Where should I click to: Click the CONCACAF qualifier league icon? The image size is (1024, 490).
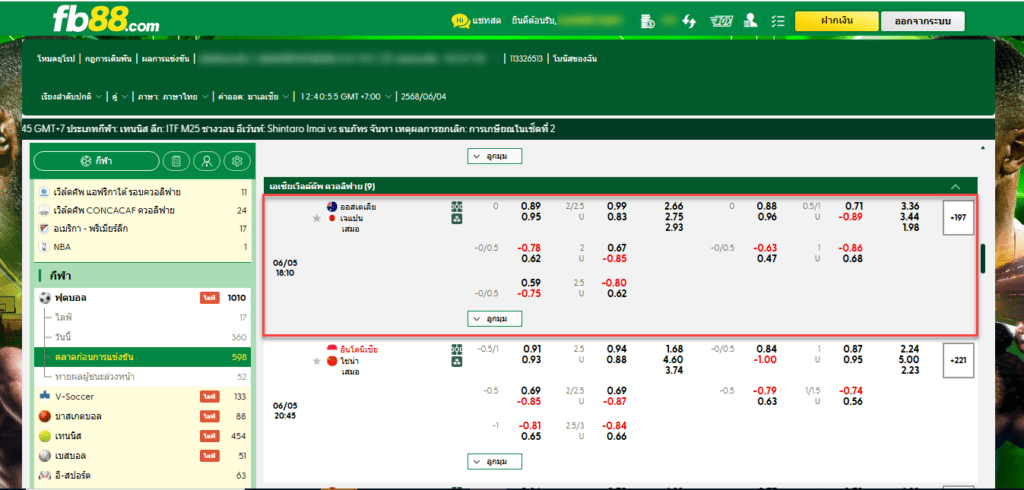(43, 210)
